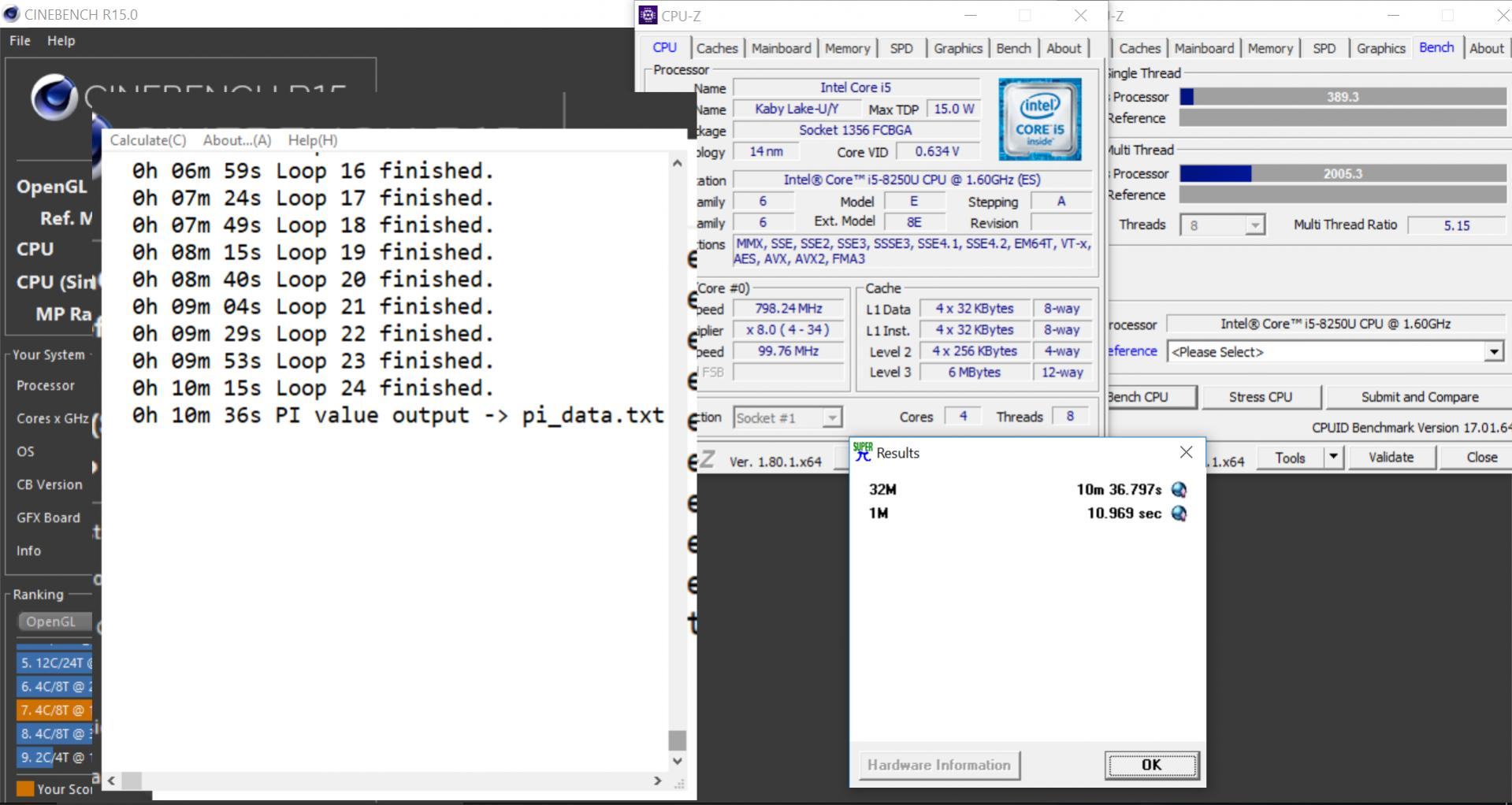Click the Super PI horizontal scrollbar thumb
1512x805 pixels.
(132, 781)
